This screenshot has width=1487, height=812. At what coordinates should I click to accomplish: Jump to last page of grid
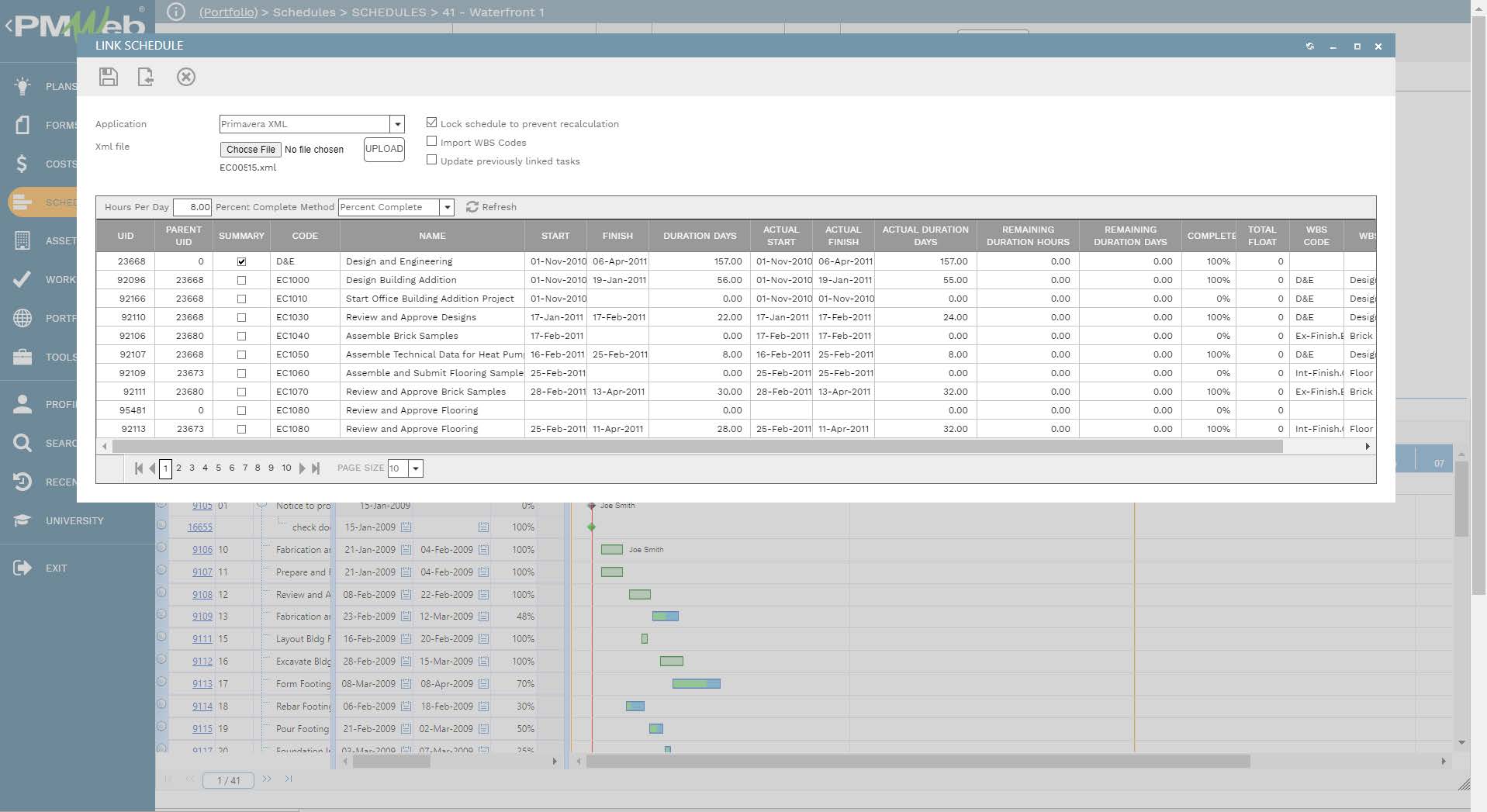[x=316, y=468]
